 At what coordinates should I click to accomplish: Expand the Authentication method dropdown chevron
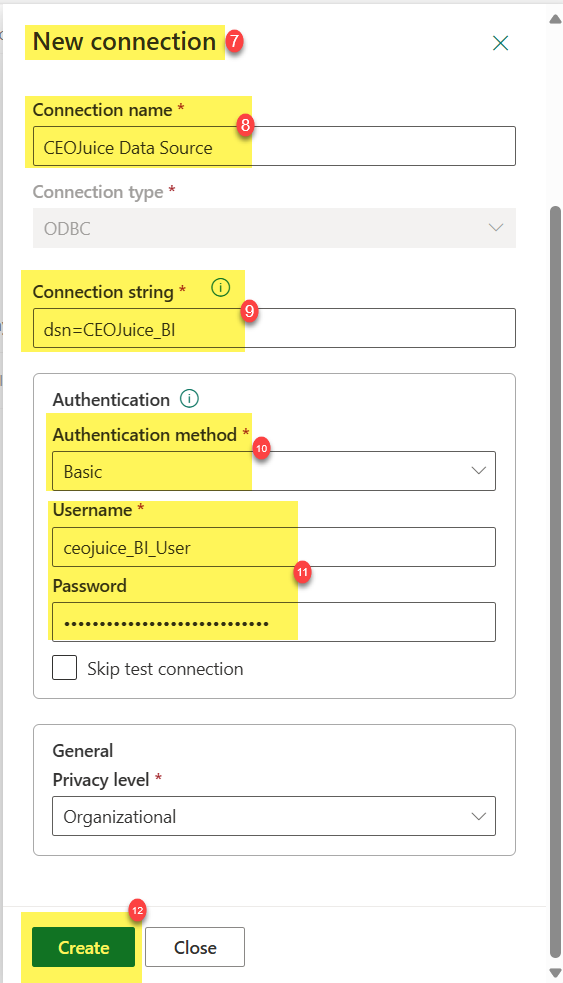click(x=479, y=471)
